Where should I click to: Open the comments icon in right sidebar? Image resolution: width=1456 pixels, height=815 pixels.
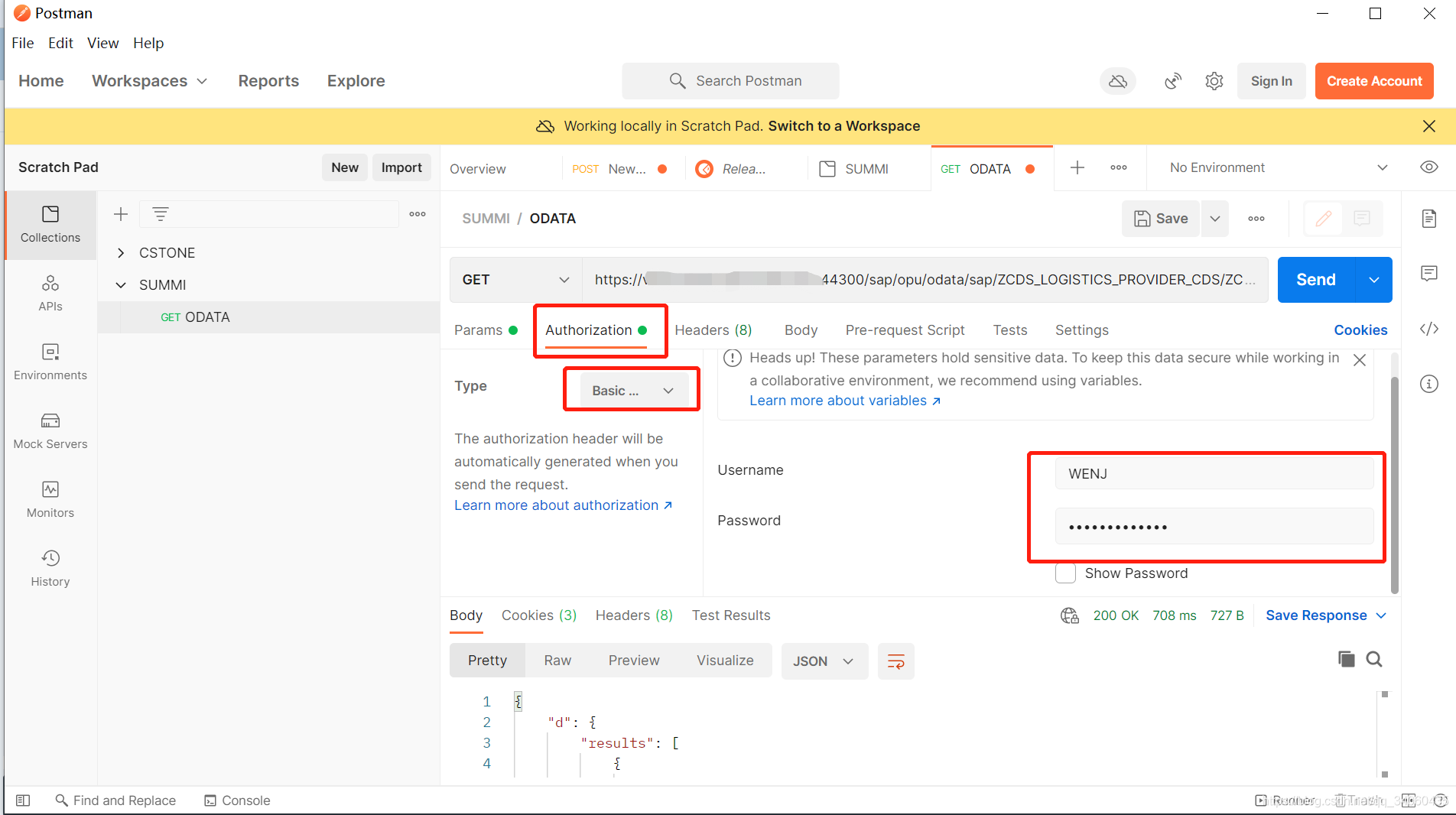(1429, 273)
